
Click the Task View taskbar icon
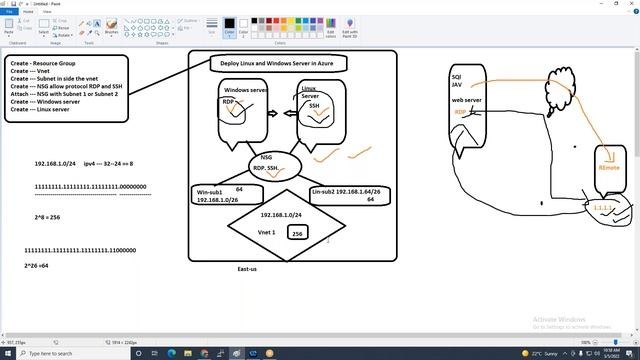coord(155,353)
